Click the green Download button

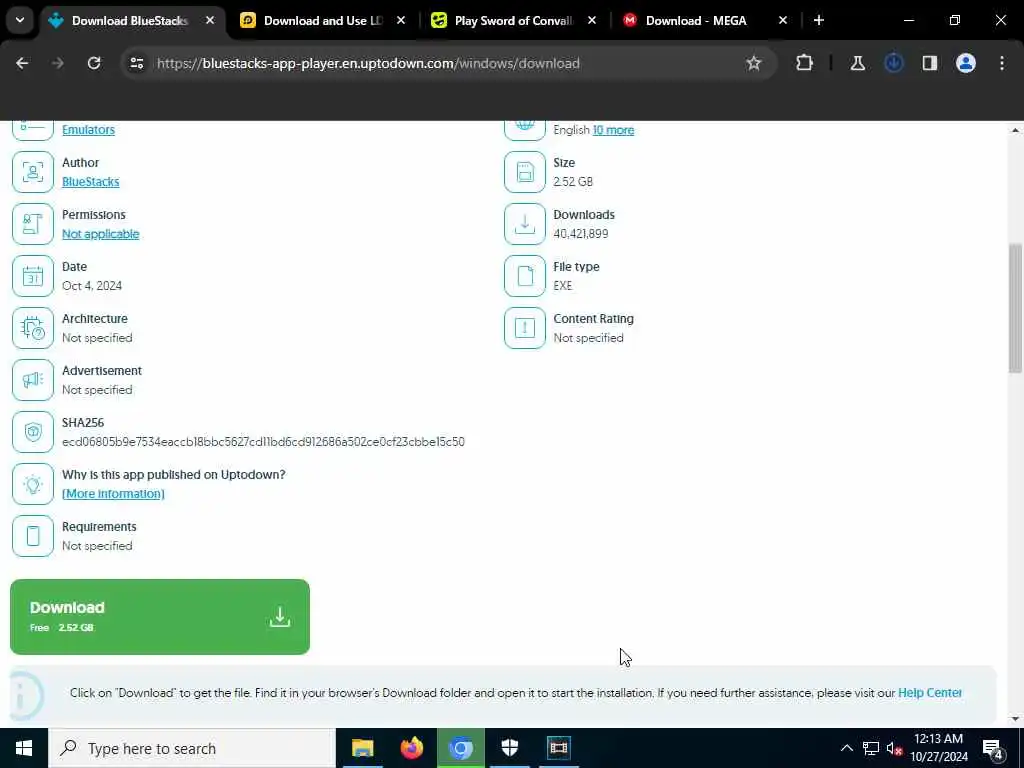pyautogui.click(x=160, y=616)
